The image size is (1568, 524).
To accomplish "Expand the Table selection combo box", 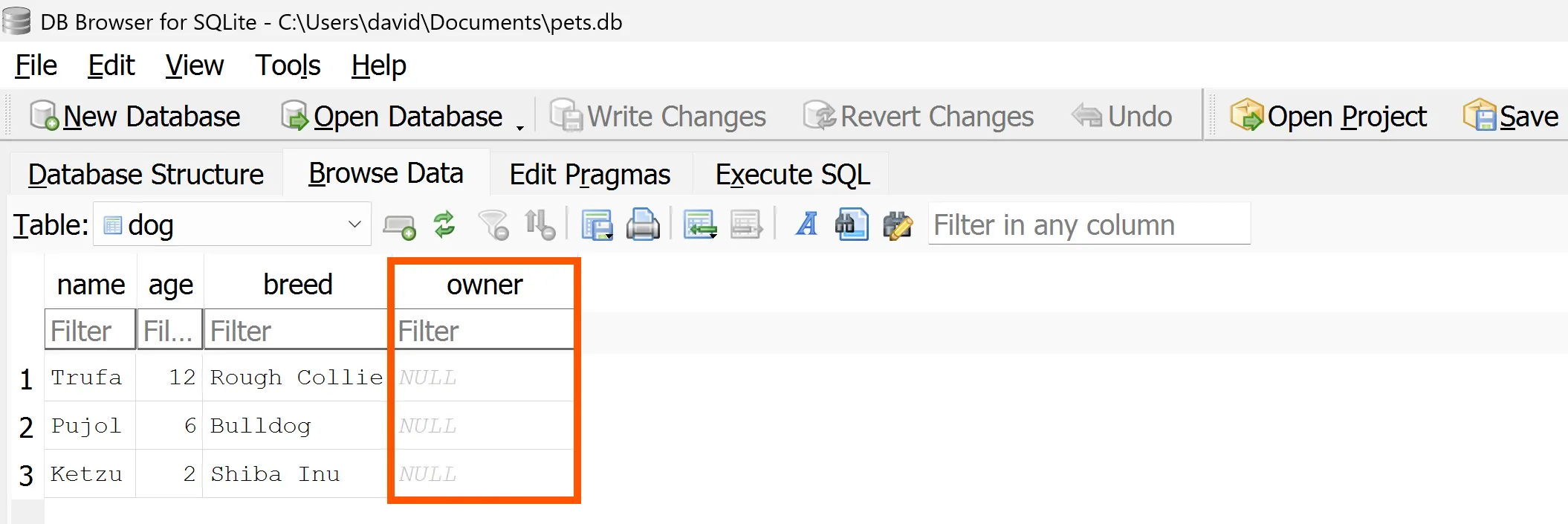I will point(354,224).
